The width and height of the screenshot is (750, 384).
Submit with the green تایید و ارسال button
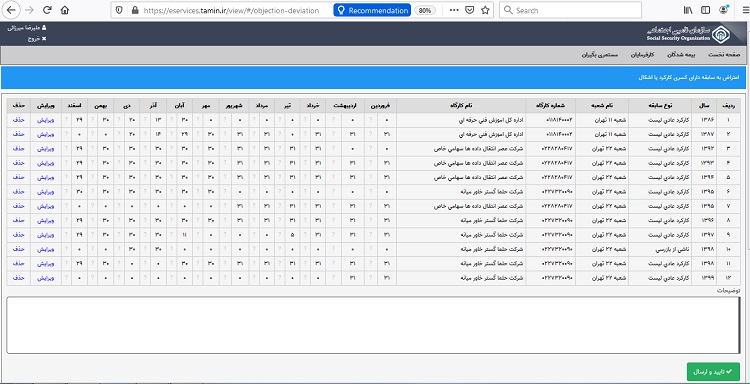pos(713,372)
